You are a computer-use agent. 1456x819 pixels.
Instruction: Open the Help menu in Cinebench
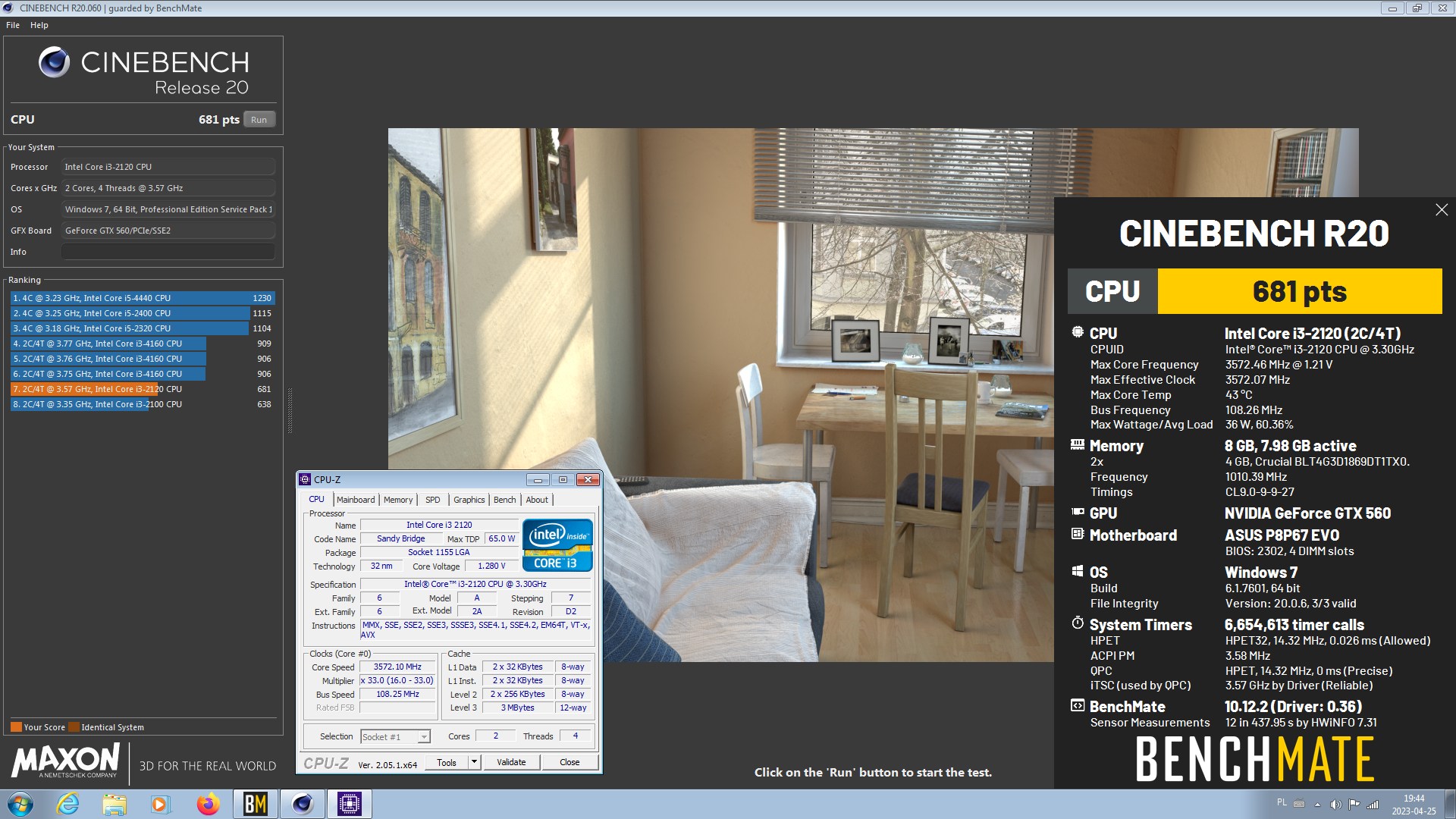click(39, 25)
